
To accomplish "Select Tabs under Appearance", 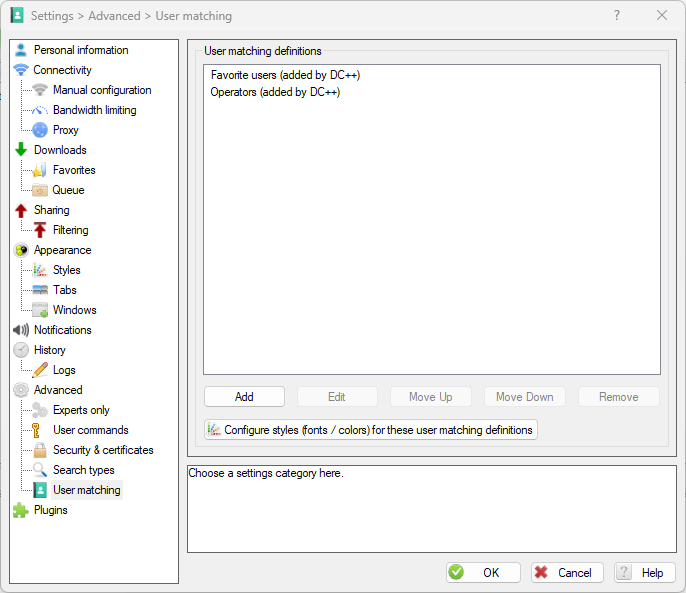I will point(65,290).
